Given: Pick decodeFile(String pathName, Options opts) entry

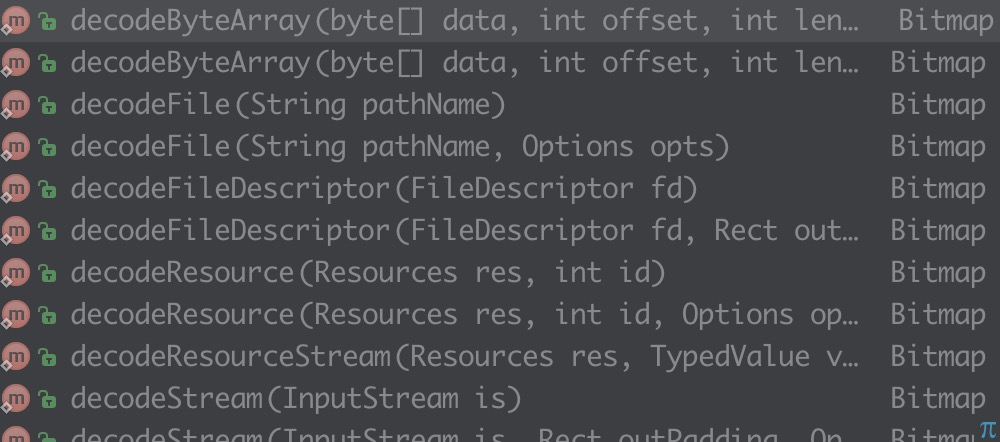Looking at the screenshot, I should pyautogui.click(x=400, y=147).
